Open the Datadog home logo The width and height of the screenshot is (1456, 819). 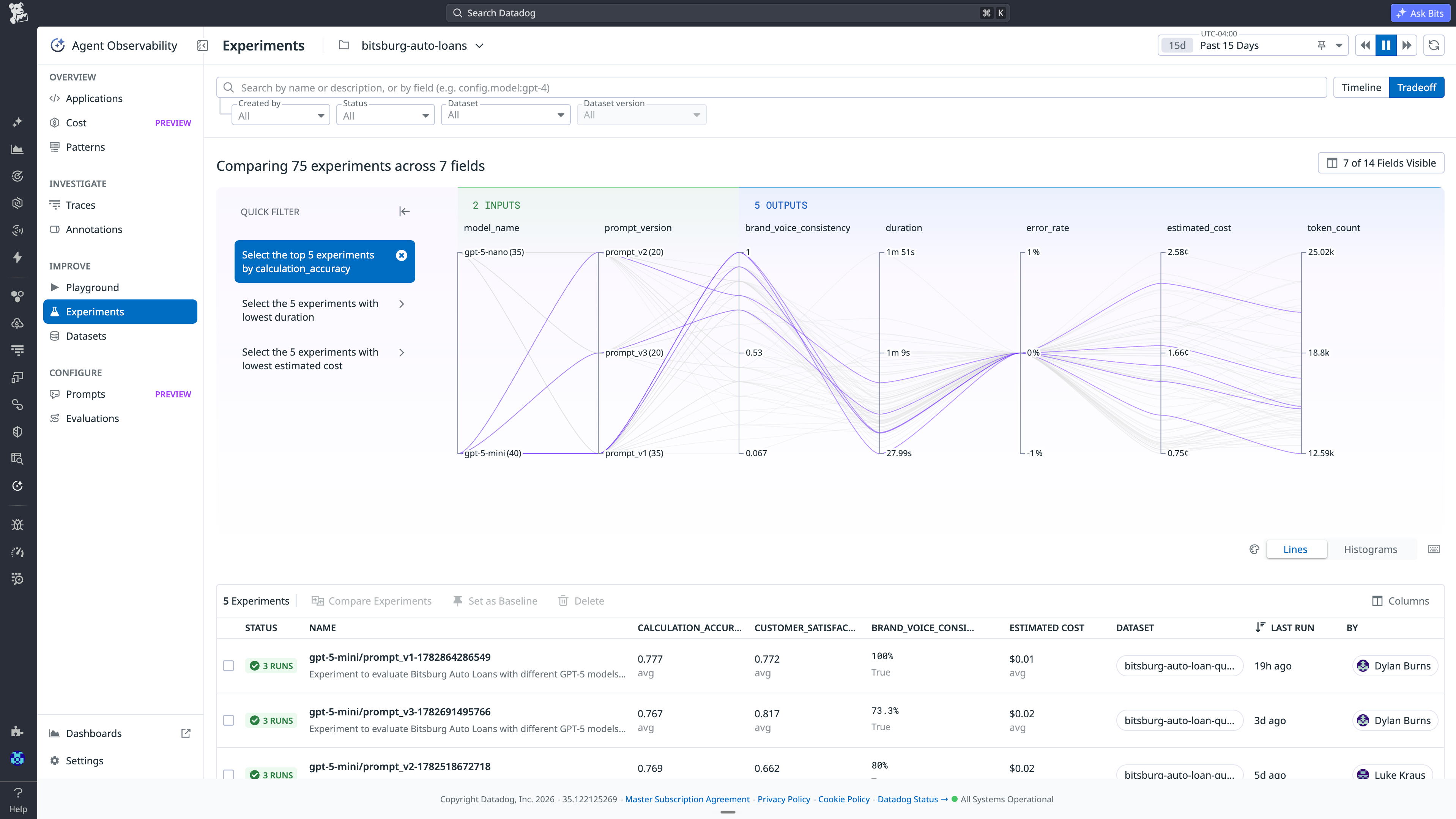(x=18, y=13)
